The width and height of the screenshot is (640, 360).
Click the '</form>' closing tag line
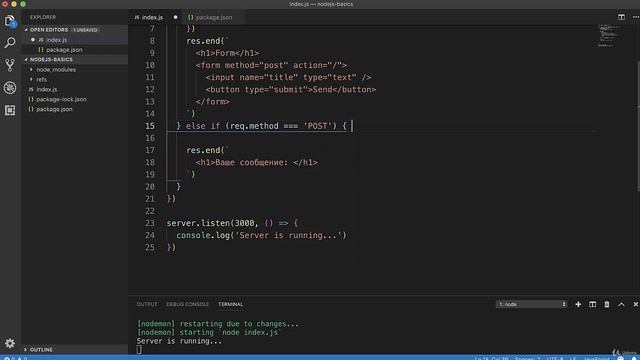[x=213, y=102]
